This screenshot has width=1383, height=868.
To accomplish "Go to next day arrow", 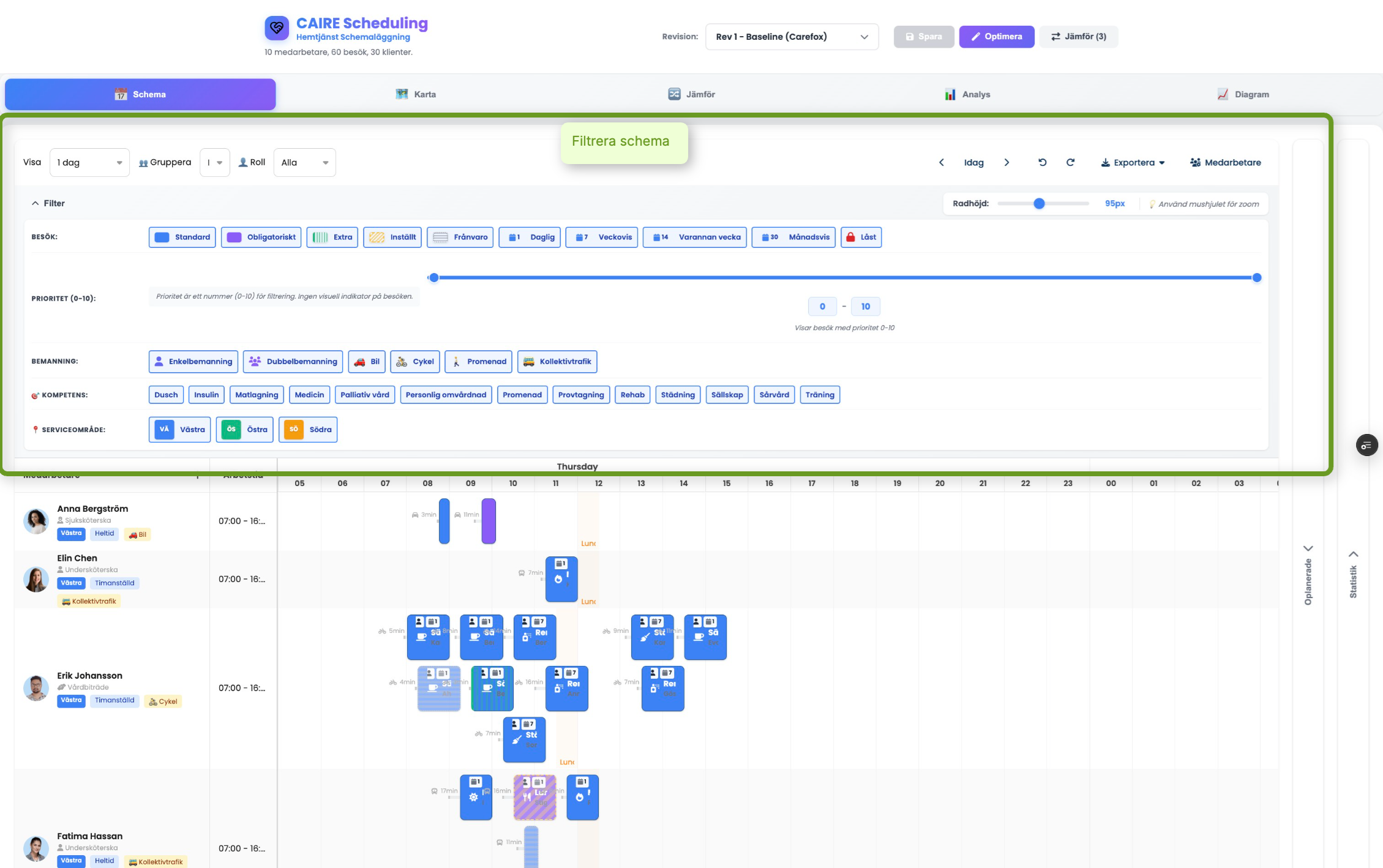I will [1006, 162].
